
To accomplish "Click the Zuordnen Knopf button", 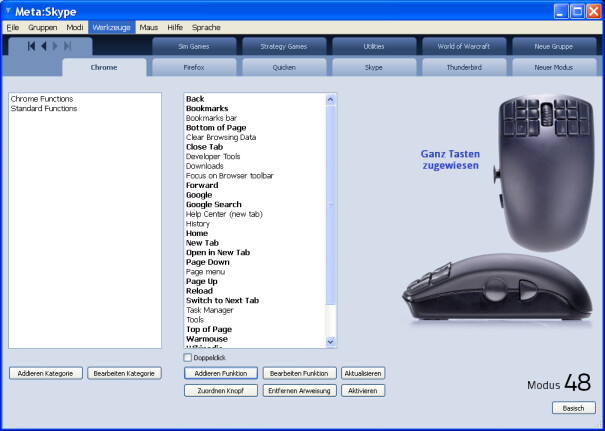I will click(x=221, y=390).
